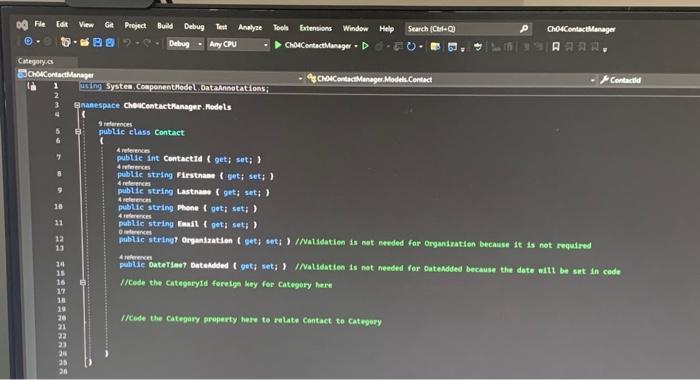Click the Visual Studio logo icon

click(x=22, y=25)
